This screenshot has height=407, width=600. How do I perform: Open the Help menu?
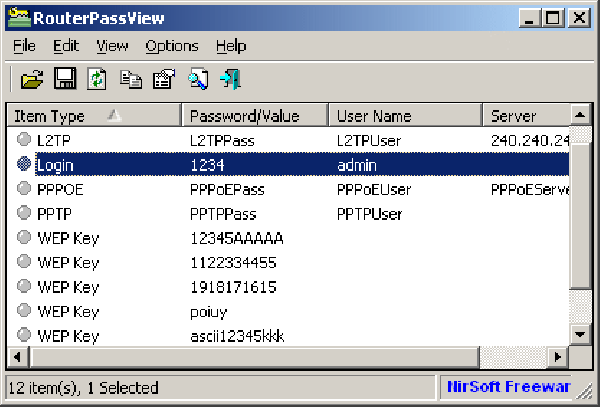(x=231, y=46)
